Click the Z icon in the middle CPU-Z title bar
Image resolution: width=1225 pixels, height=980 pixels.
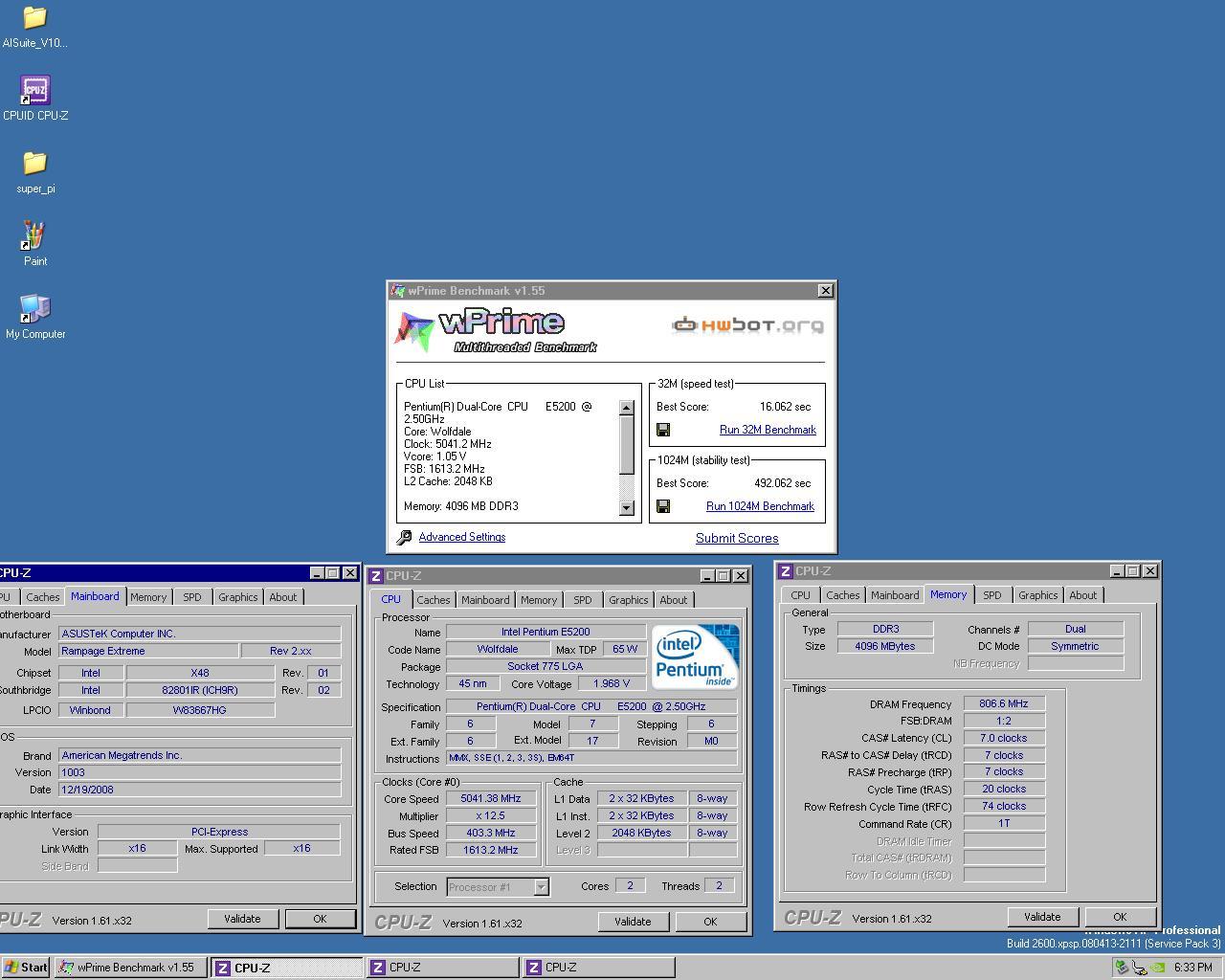click(377, 576)
